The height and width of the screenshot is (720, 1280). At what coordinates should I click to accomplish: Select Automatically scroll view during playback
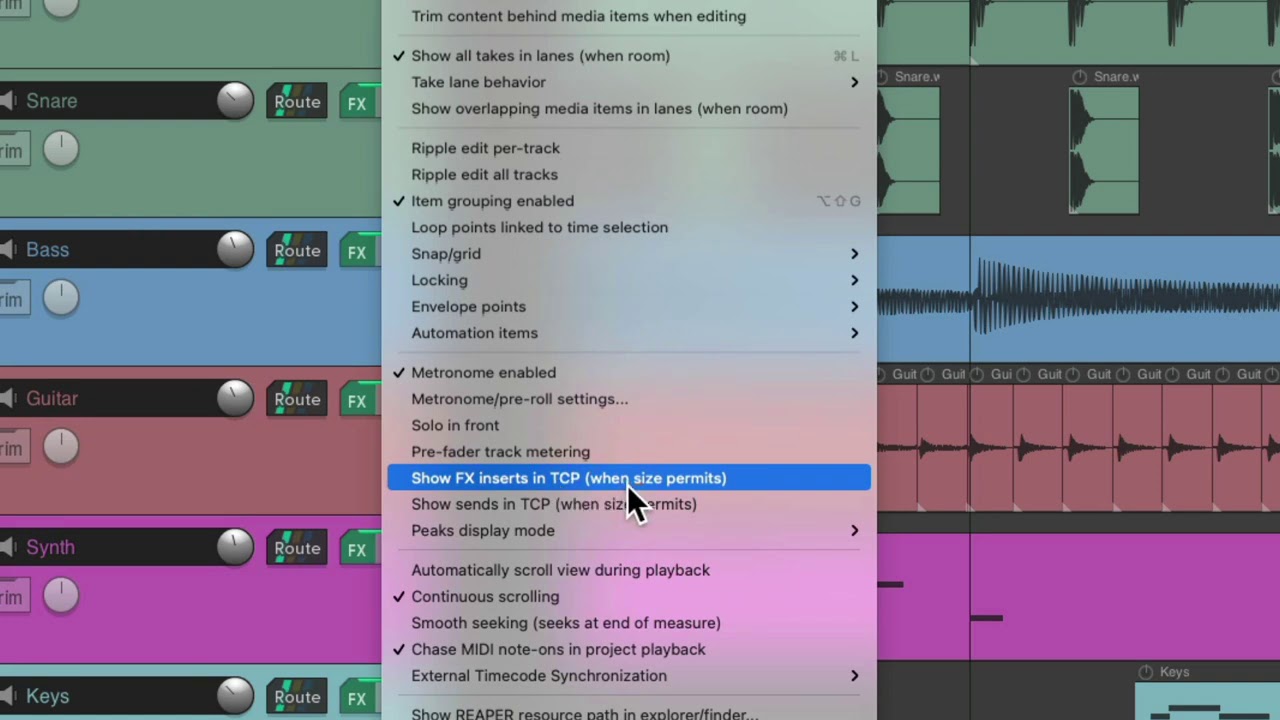[629, 570]
